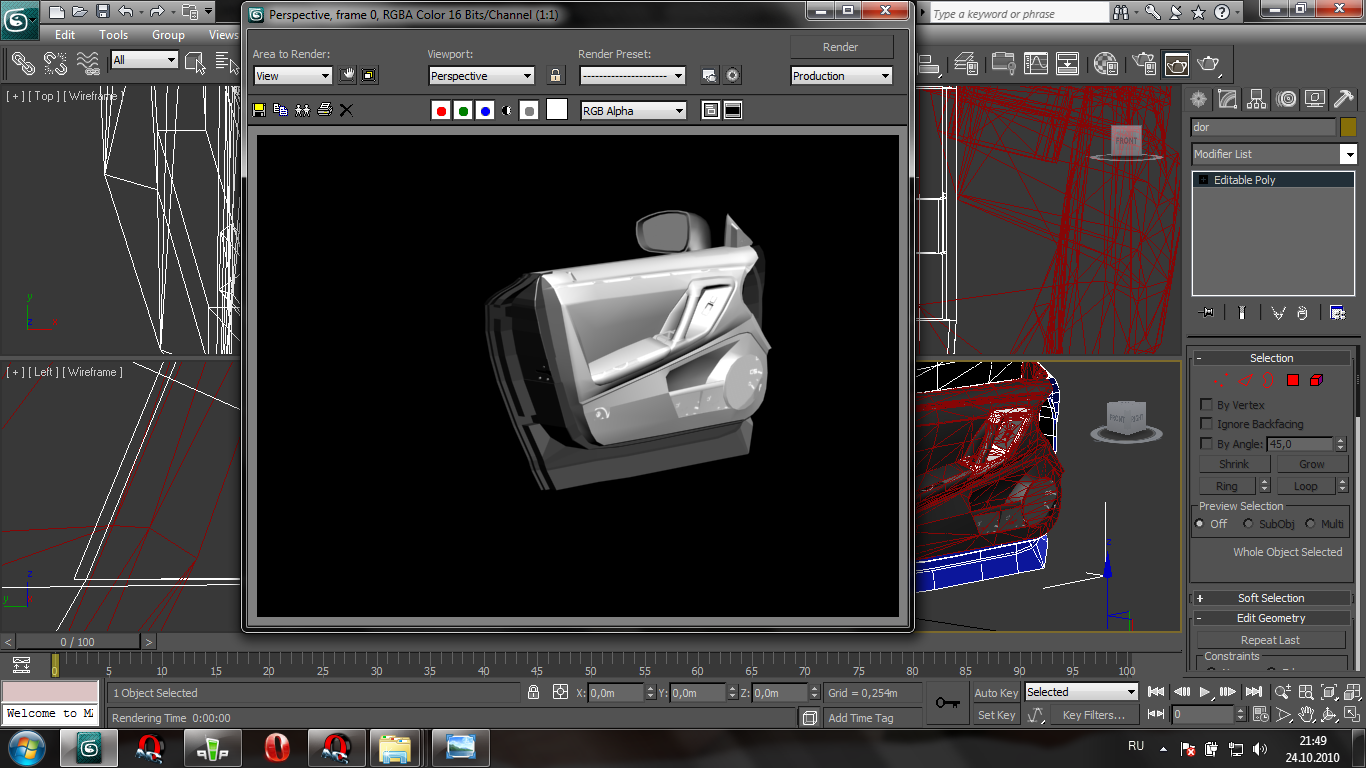
Task: Click the Pin Stack icon
Action: pos(1207,313)
